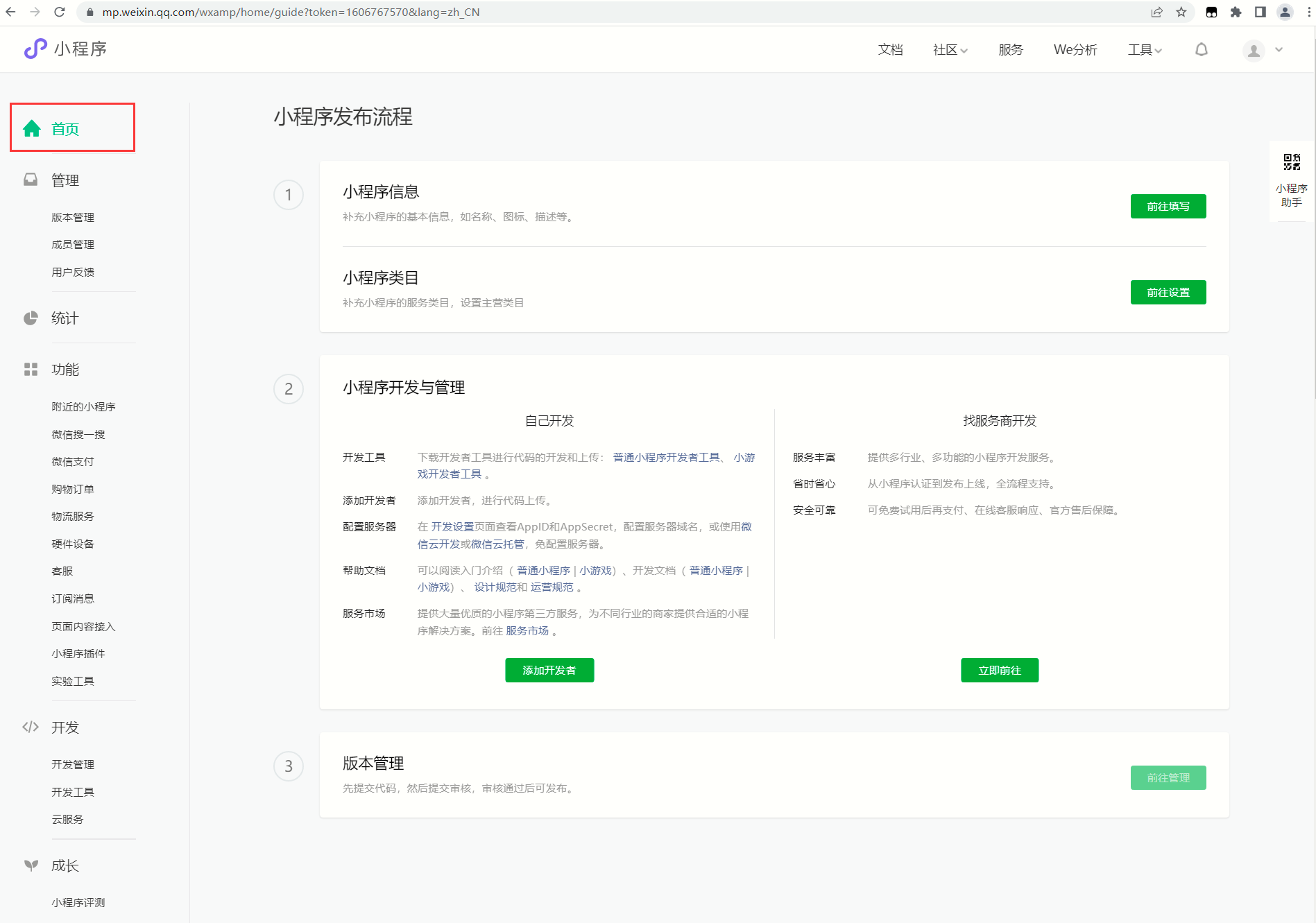Expand the 社区 dropdown menu
1316x923 pixels.
pos(950,49)
